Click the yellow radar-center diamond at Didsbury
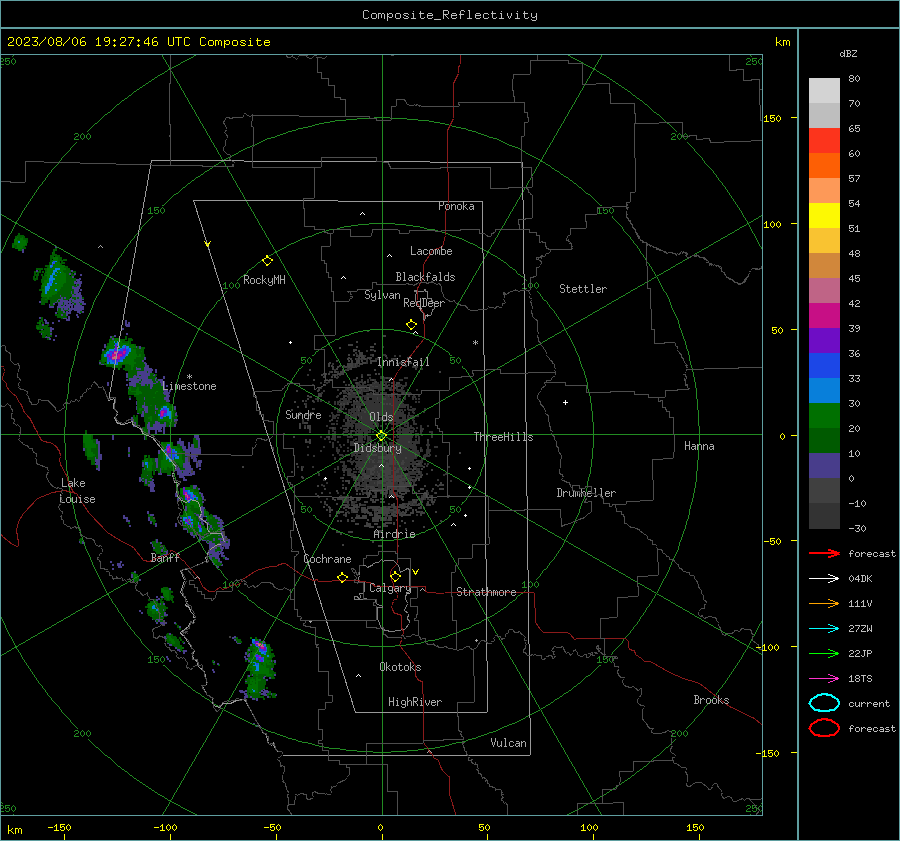Image resolution: width=900 pixels, height=841 pixels. pyautogui.click(x=382, y=436)
